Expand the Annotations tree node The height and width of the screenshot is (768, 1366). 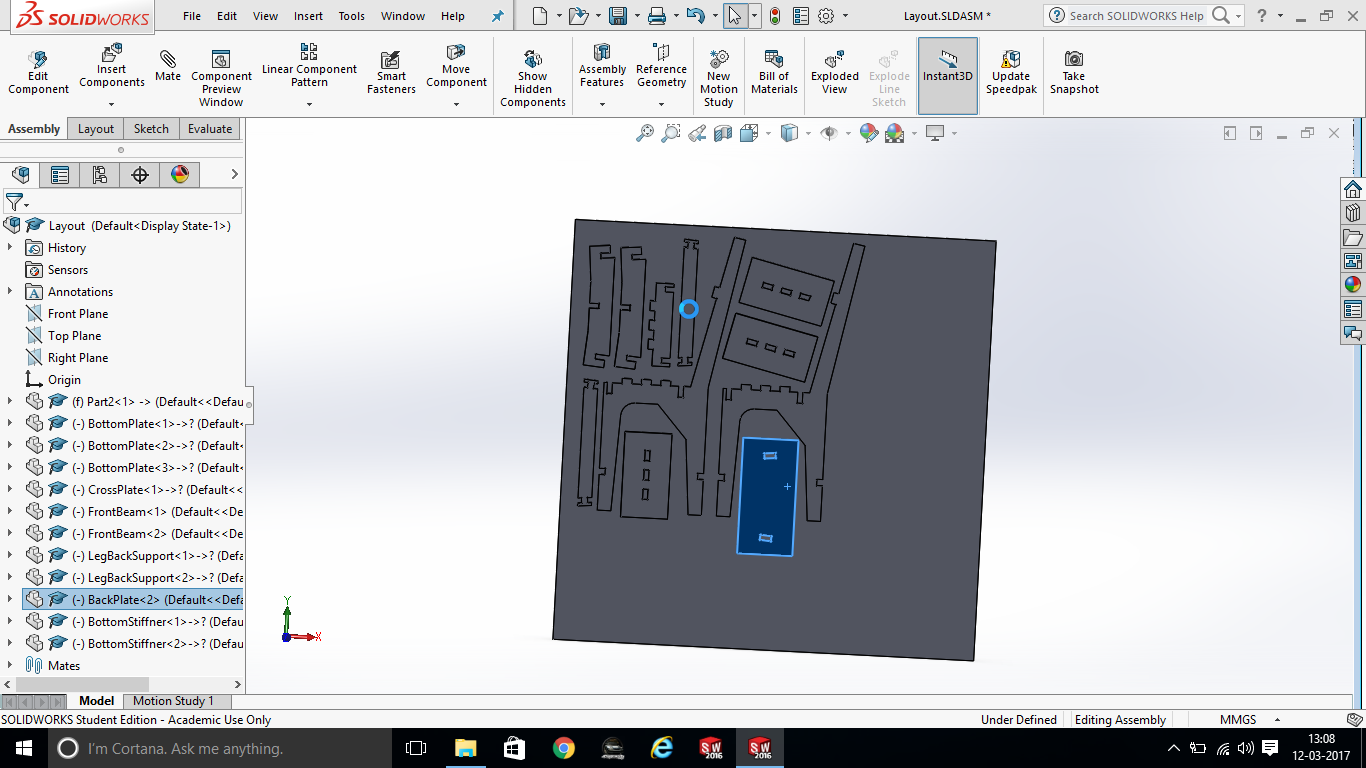click(10, 291)
